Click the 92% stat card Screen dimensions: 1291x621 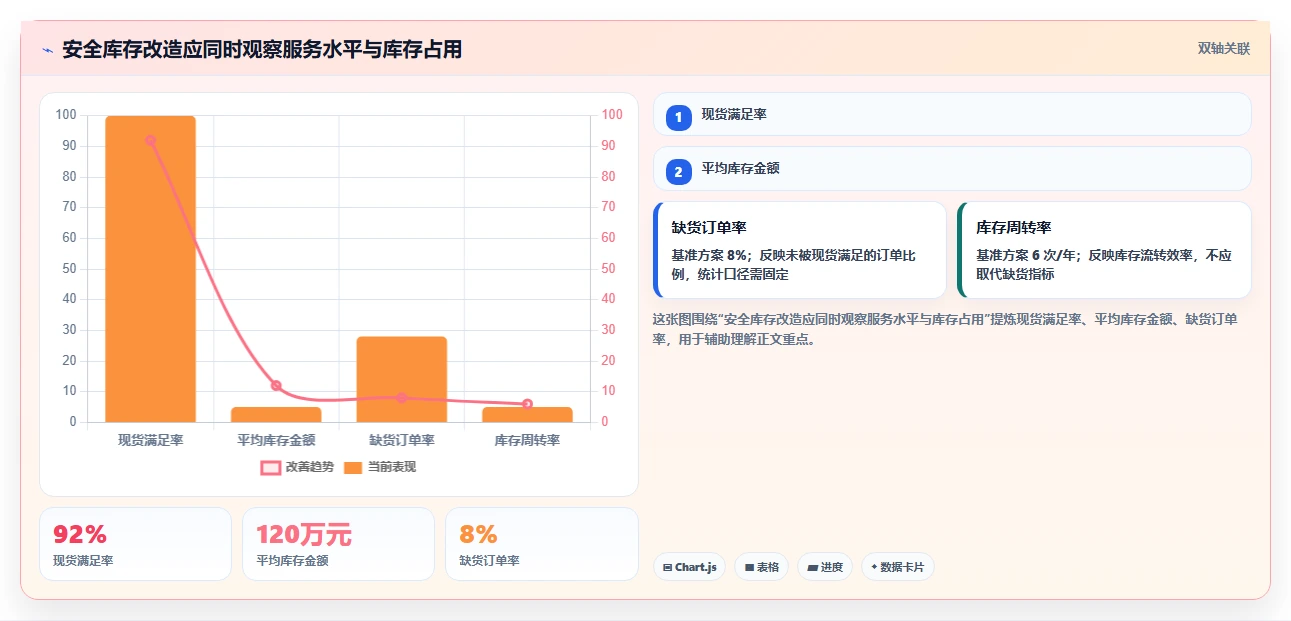(135, 544)
